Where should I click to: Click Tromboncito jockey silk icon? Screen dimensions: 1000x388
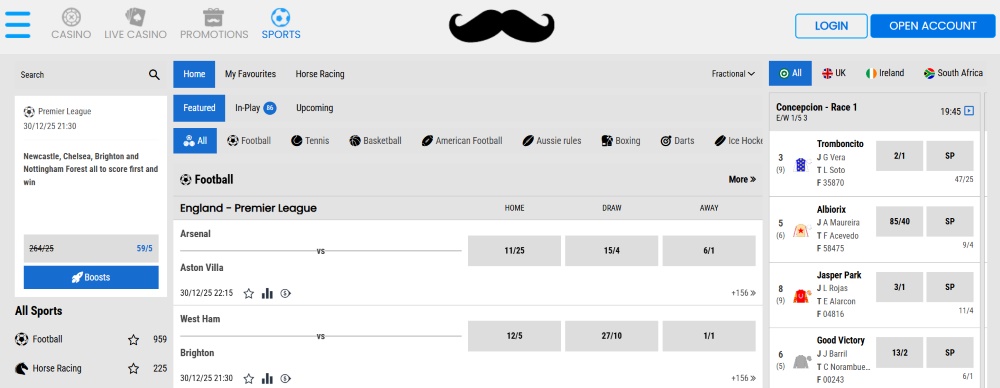801,165
